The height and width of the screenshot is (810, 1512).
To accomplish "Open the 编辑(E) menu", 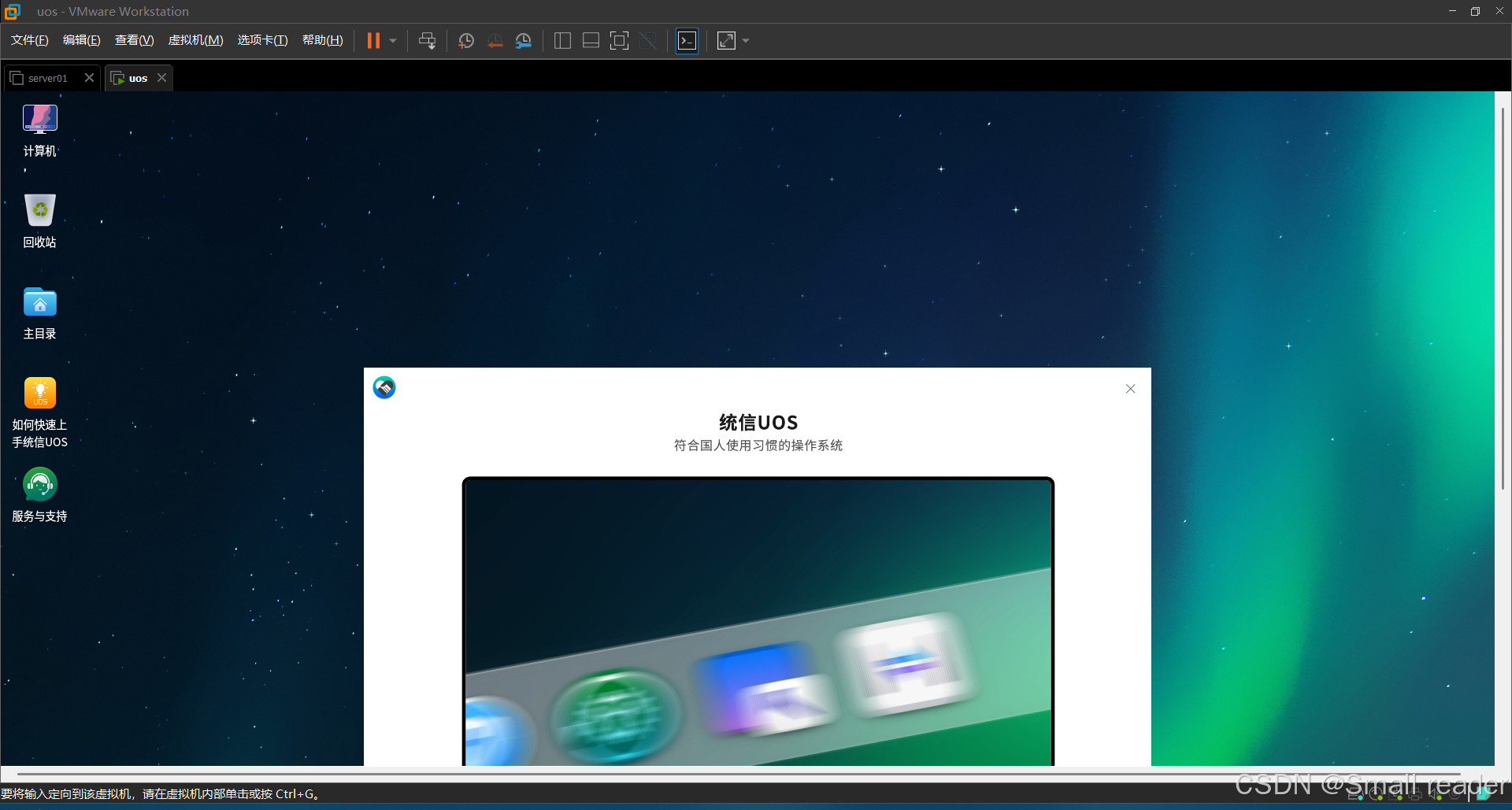I will coord(82,40).
